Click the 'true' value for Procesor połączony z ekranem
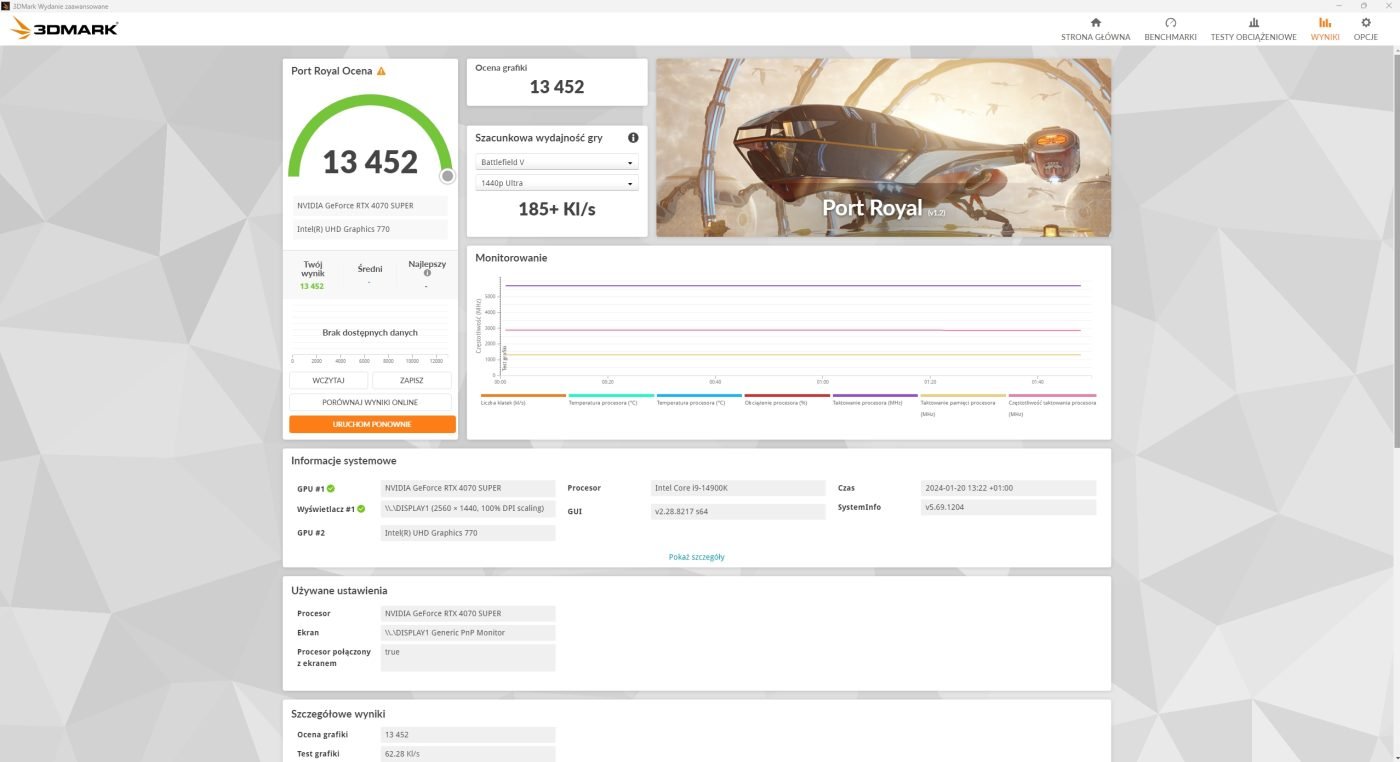The image size is (1400, 762). click(468, 657)
